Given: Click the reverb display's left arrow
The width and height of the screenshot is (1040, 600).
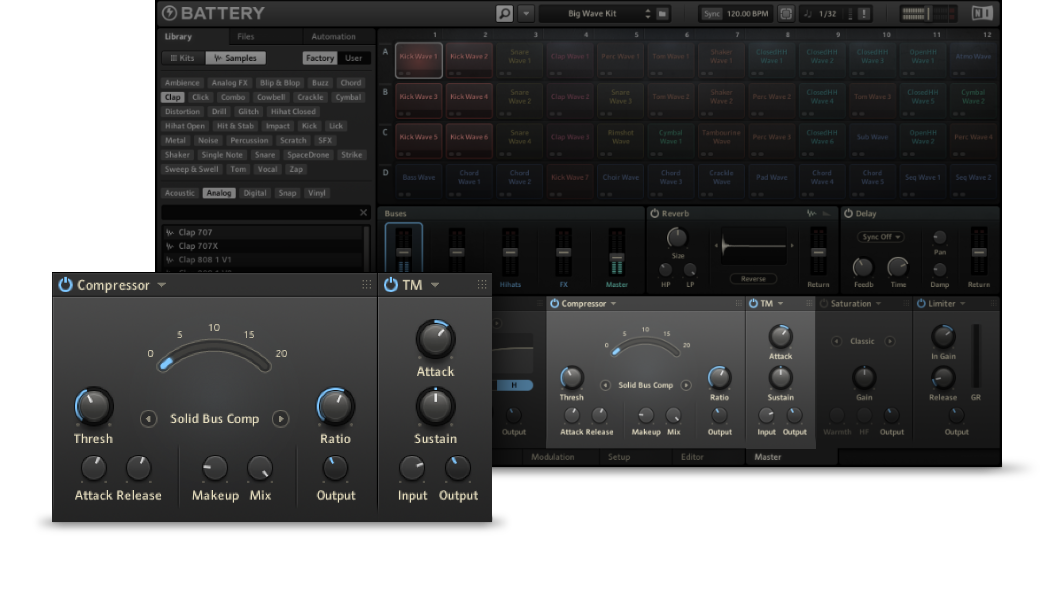Looking at the screenshot, I should pos(716,245).
